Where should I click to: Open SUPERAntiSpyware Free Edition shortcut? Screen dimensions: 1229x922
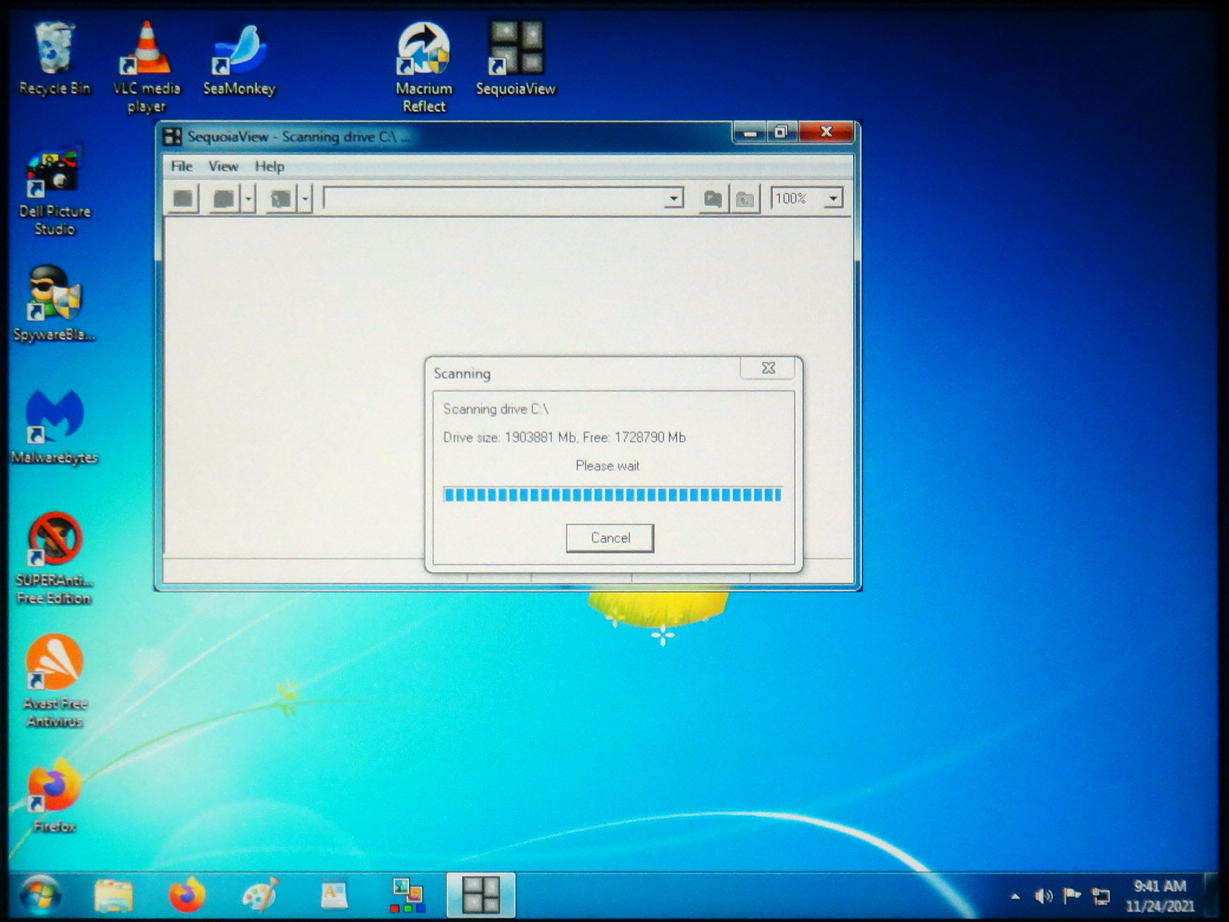(54, 558)
